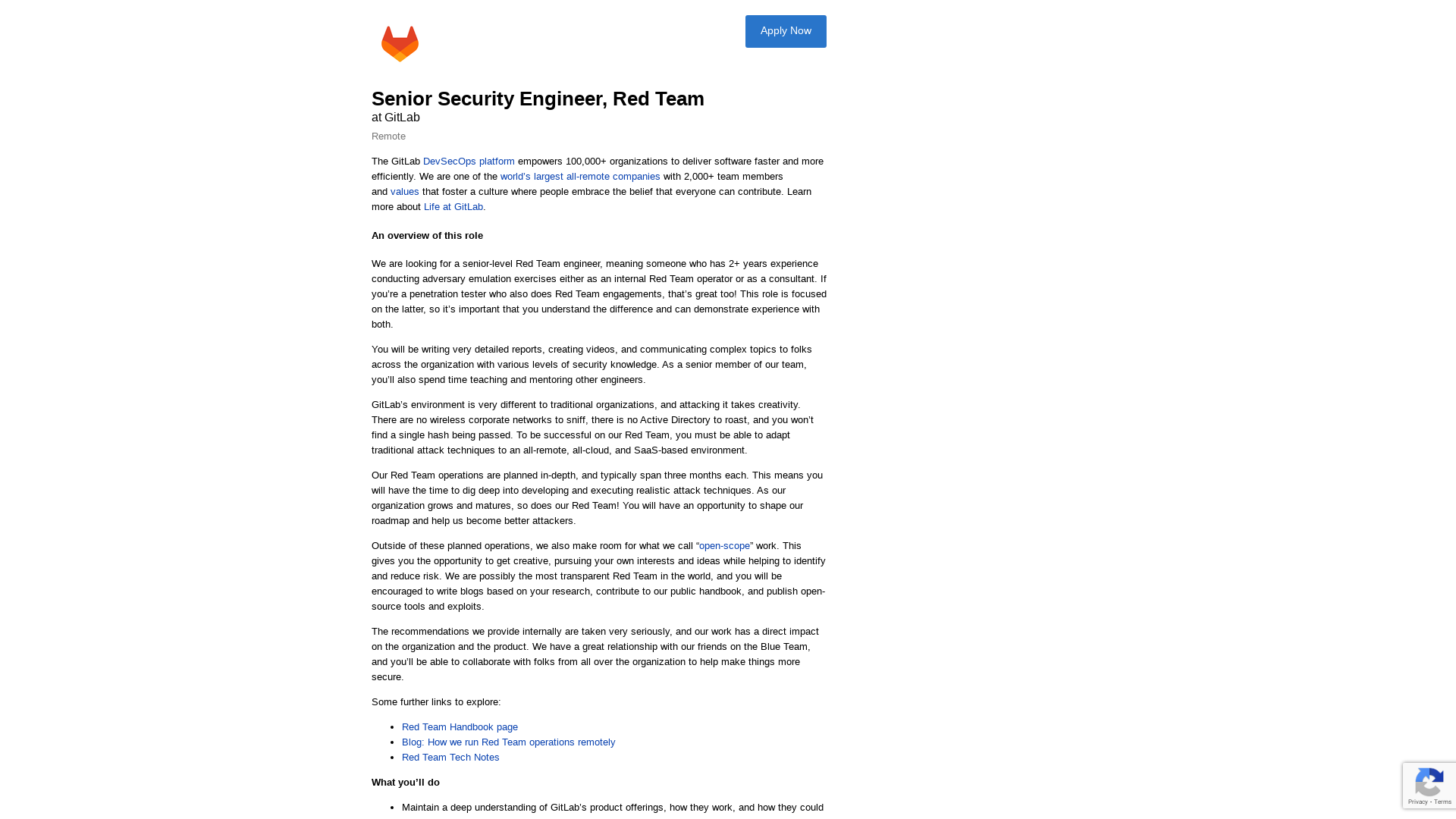Click the GitLab company name label
Viewport: 1456px width, 819px height.
click(402, 117)
